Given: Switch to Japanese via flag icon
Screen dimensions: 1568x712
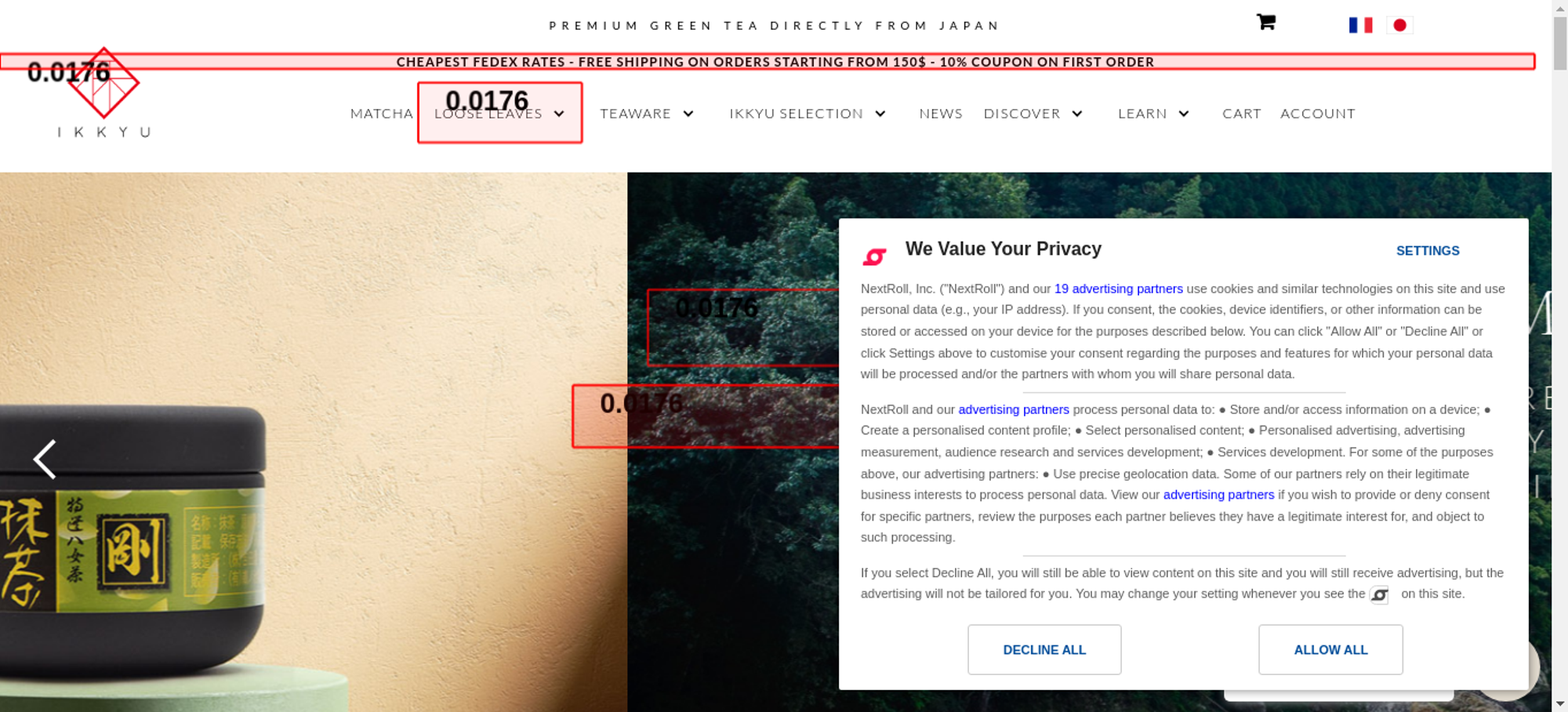Looking at the screenshot, I should [1399, 25].
